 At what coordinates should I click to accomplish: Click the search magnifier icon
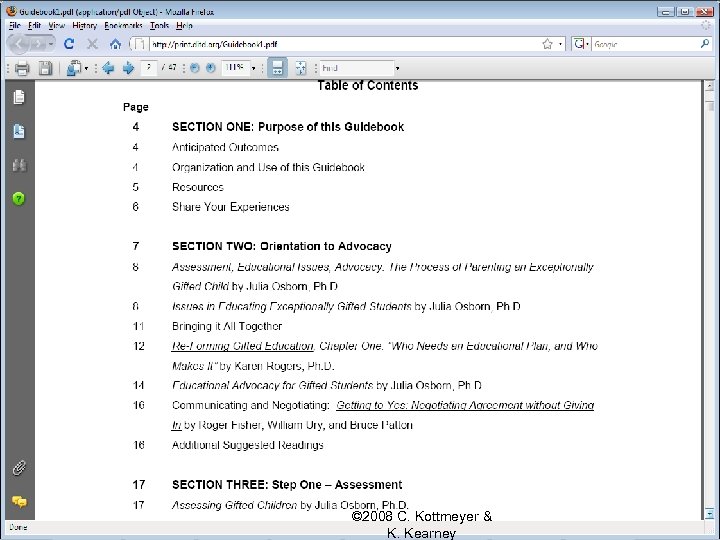click(705, 44)
